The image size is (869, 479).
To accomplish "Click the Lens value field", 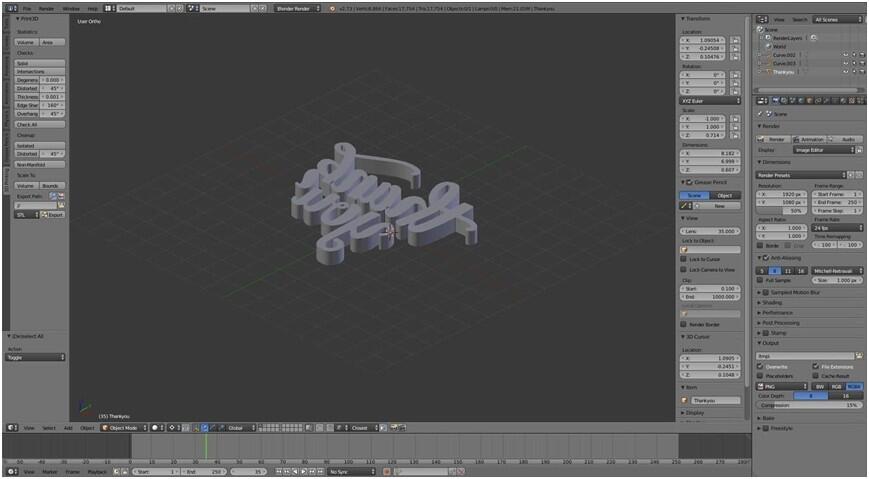I will pos(711,230).
